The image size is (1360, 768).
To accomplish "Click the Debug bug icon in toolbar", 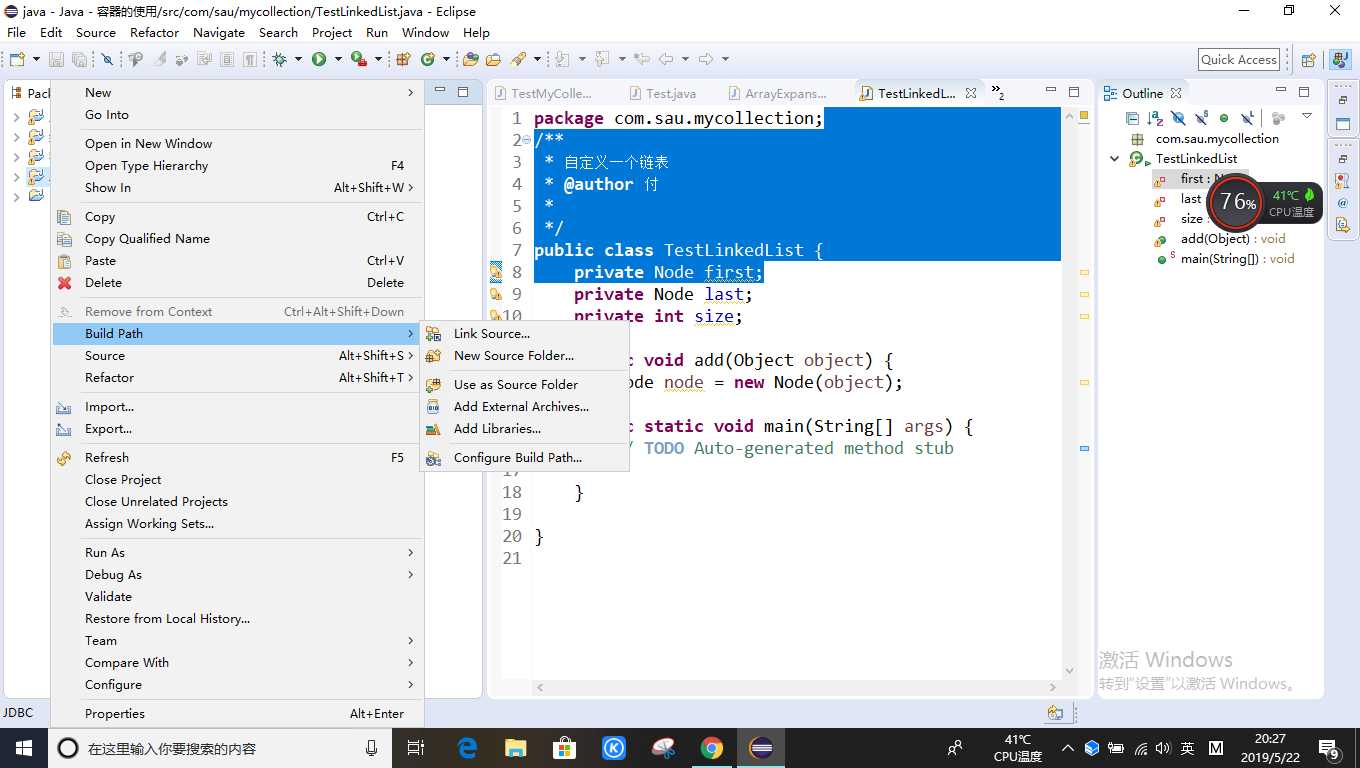I will [x=279, y=60].
